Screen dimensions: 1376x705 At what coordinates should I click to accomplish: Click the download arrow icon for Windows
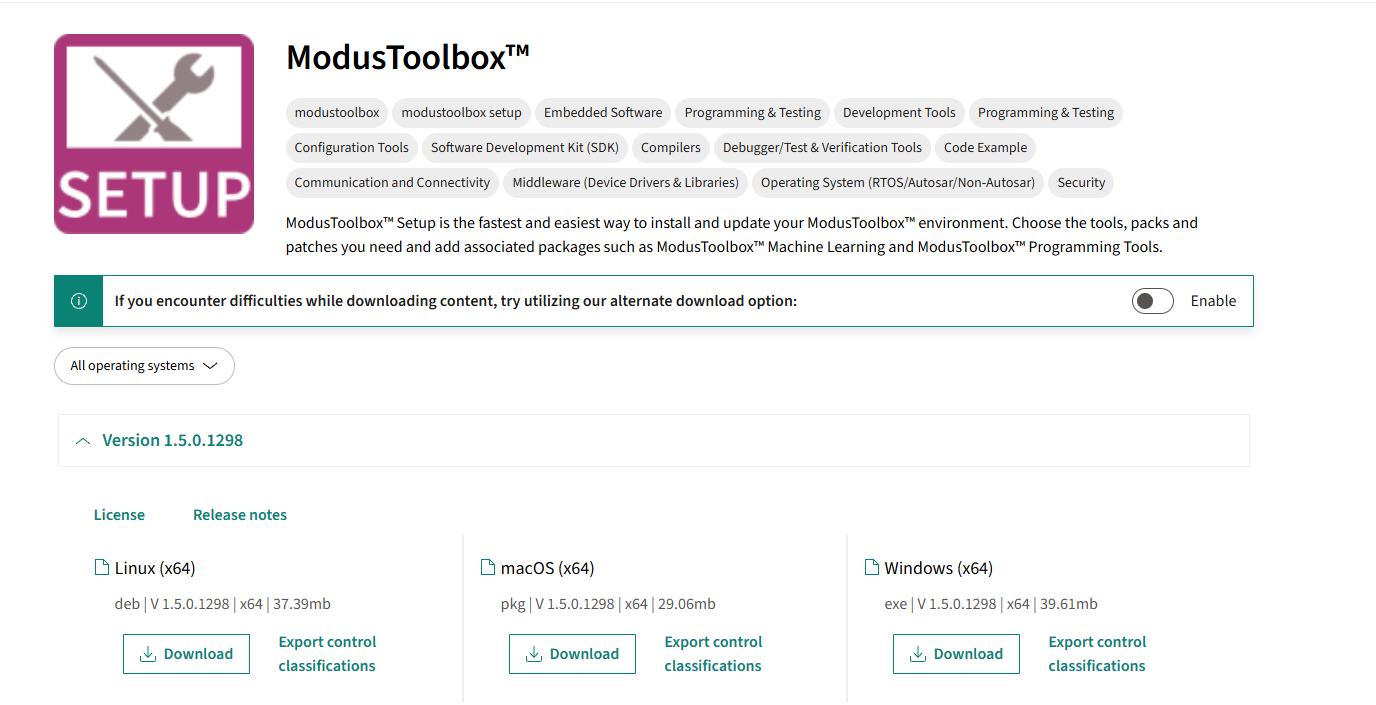(918, 654)
